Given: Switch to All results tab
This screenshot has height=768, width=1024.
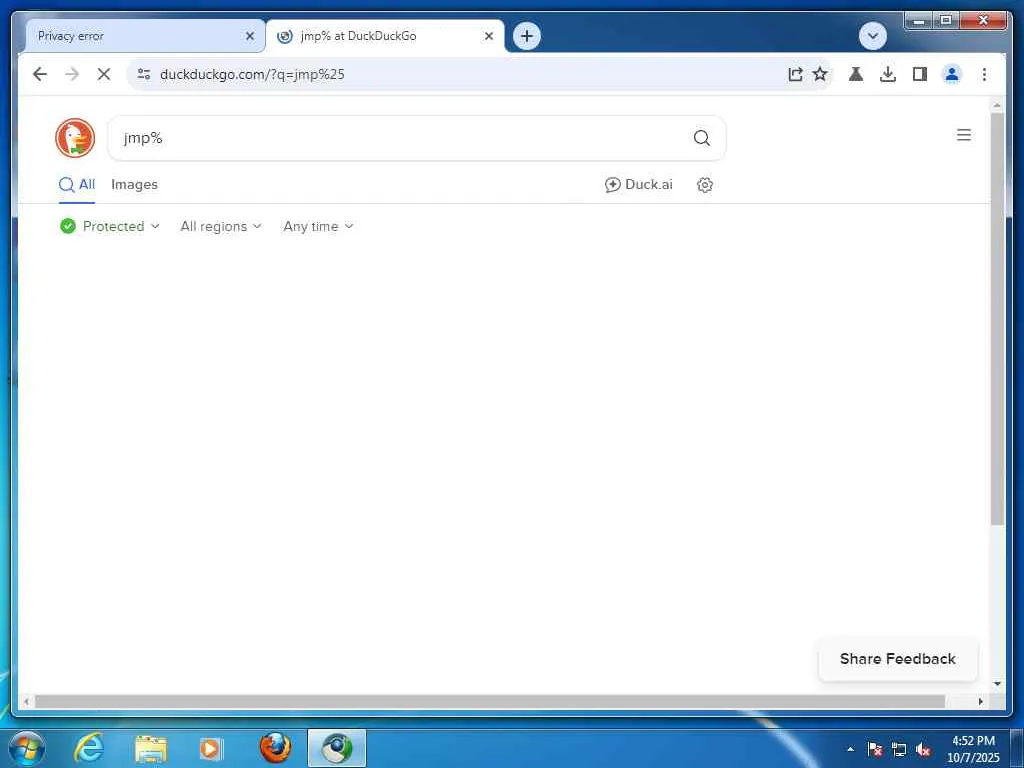Looking at the screenshot, I should pyautogui.click(x=77, y=185).
